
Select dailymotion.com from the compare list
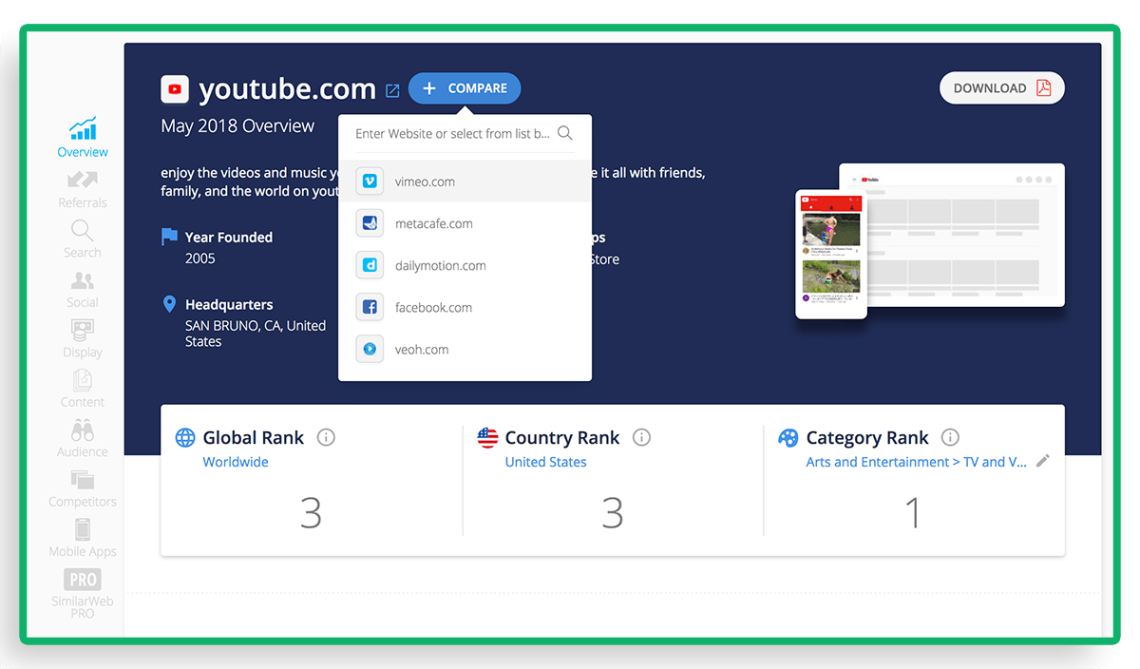pyautogui.click(x=465, y=265)
